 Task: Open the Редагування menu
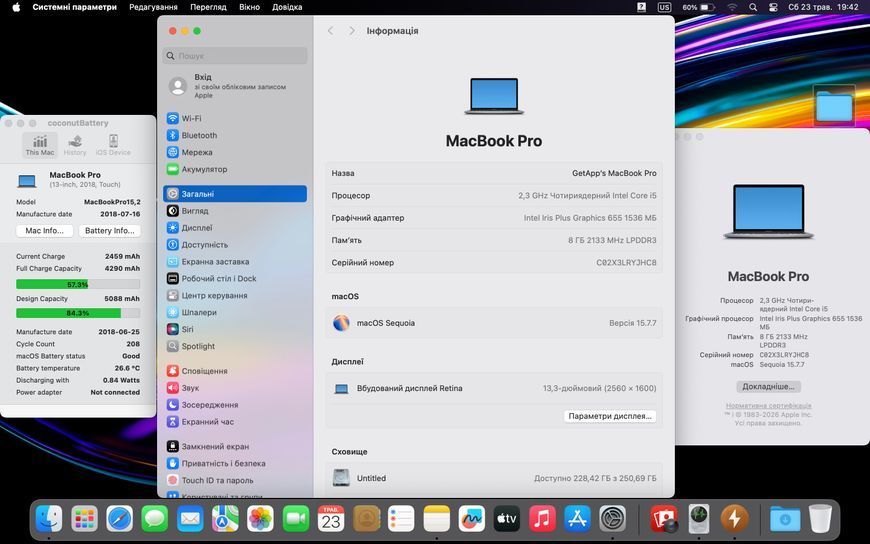click(x=153, y=7)
